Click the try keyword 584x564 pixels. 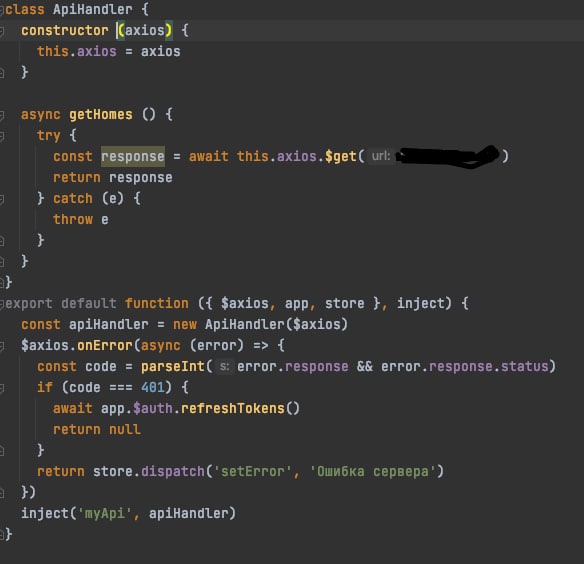[x=48, y=136]
